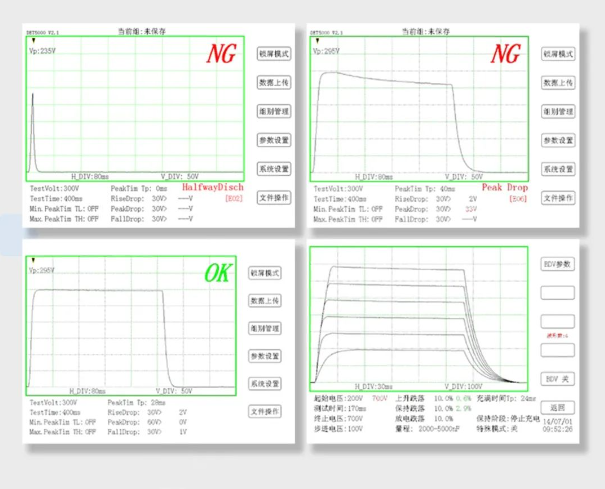Open 参数设置 in the OK result panel
Viewport: 605px width, 489px height.
[265, 356]
